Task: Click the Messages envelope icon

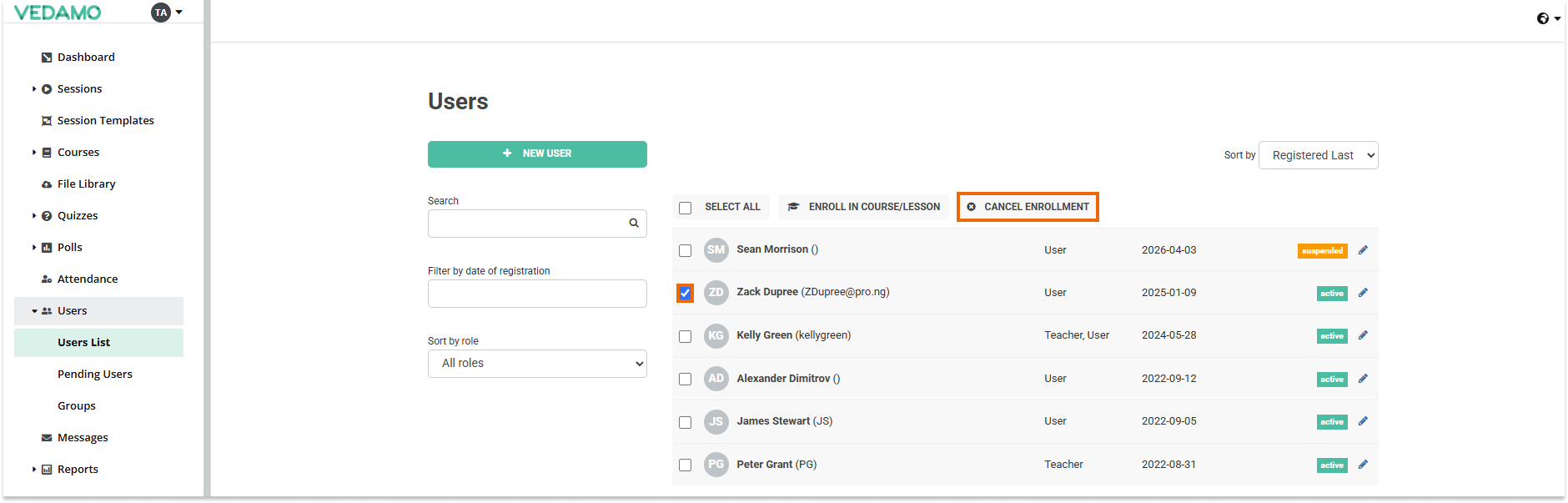Action: (47, 438)
